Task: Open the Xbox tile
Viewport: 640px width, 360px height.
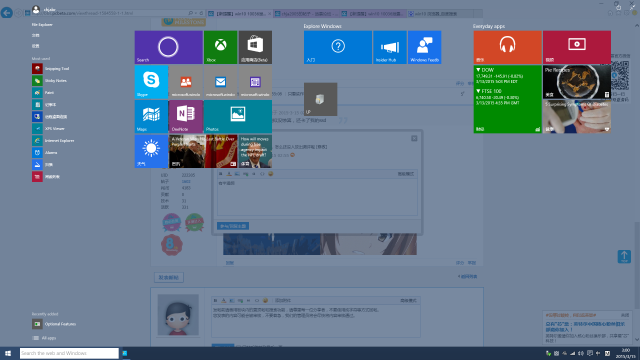Action: point(220,47)
